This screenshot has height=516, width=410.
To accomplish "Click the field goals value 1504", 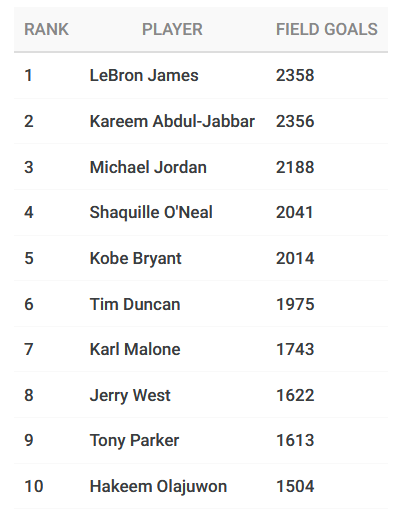I will (295, 486).
